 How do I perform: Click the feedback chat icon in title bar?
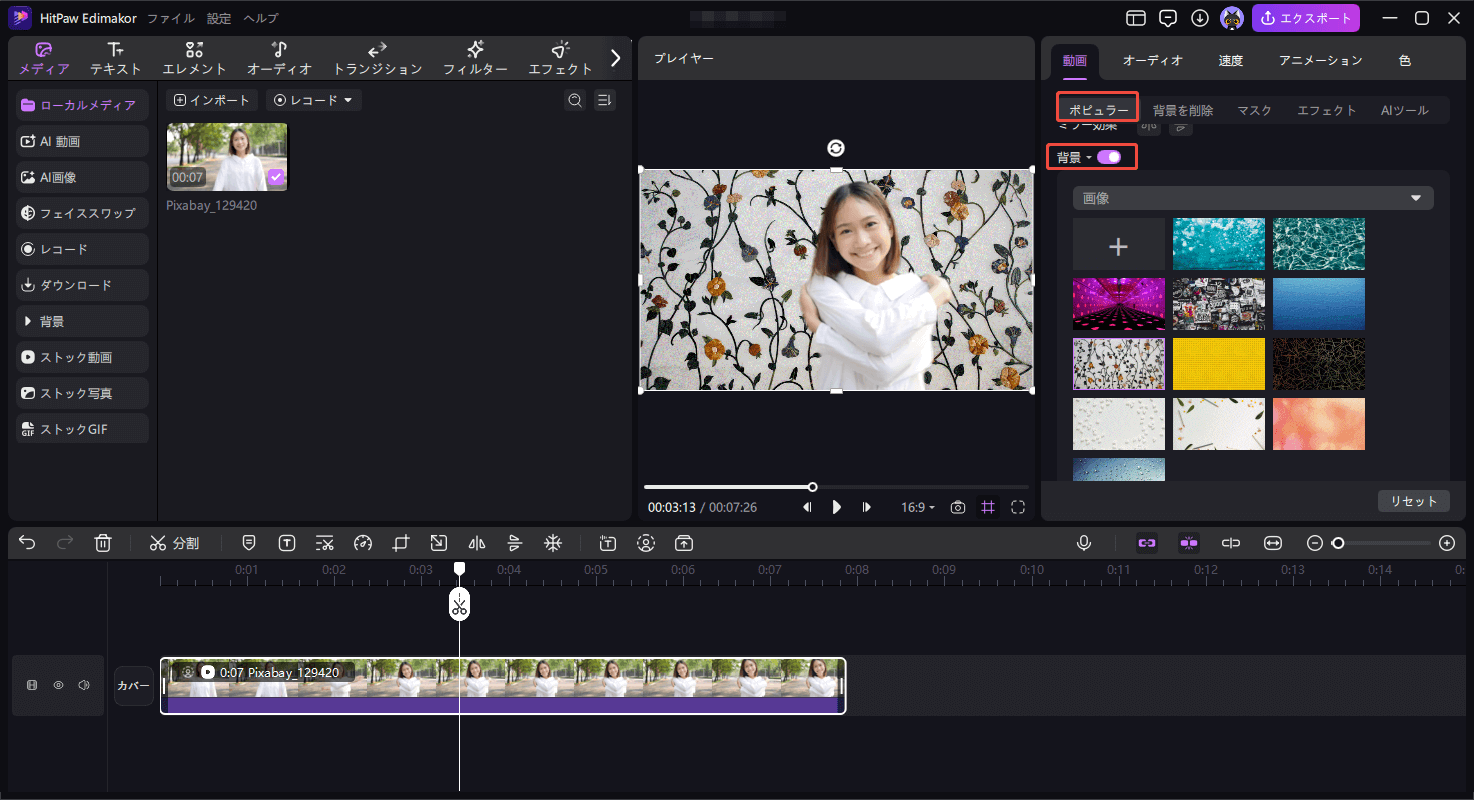pyautogui.click(x=1167, y=18)
